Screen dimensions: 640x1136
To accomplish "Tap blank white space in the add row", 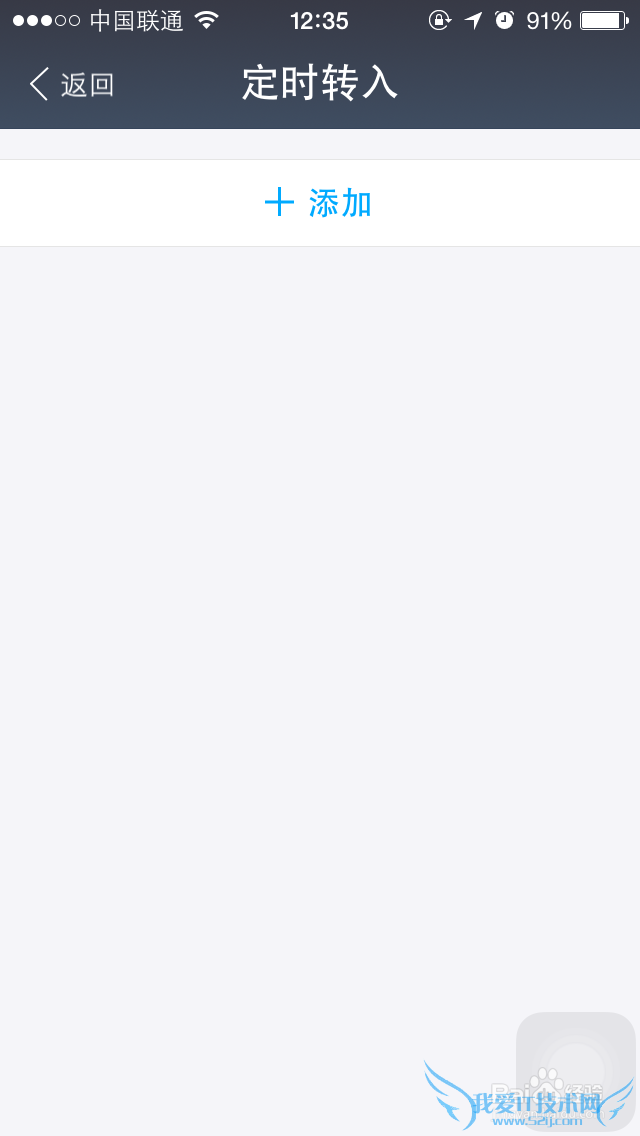I will coord(130,203).
